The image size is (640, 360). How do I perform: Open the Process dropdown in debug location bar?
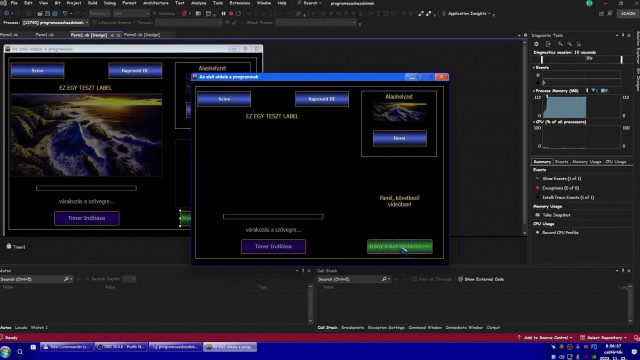[55, 22]
